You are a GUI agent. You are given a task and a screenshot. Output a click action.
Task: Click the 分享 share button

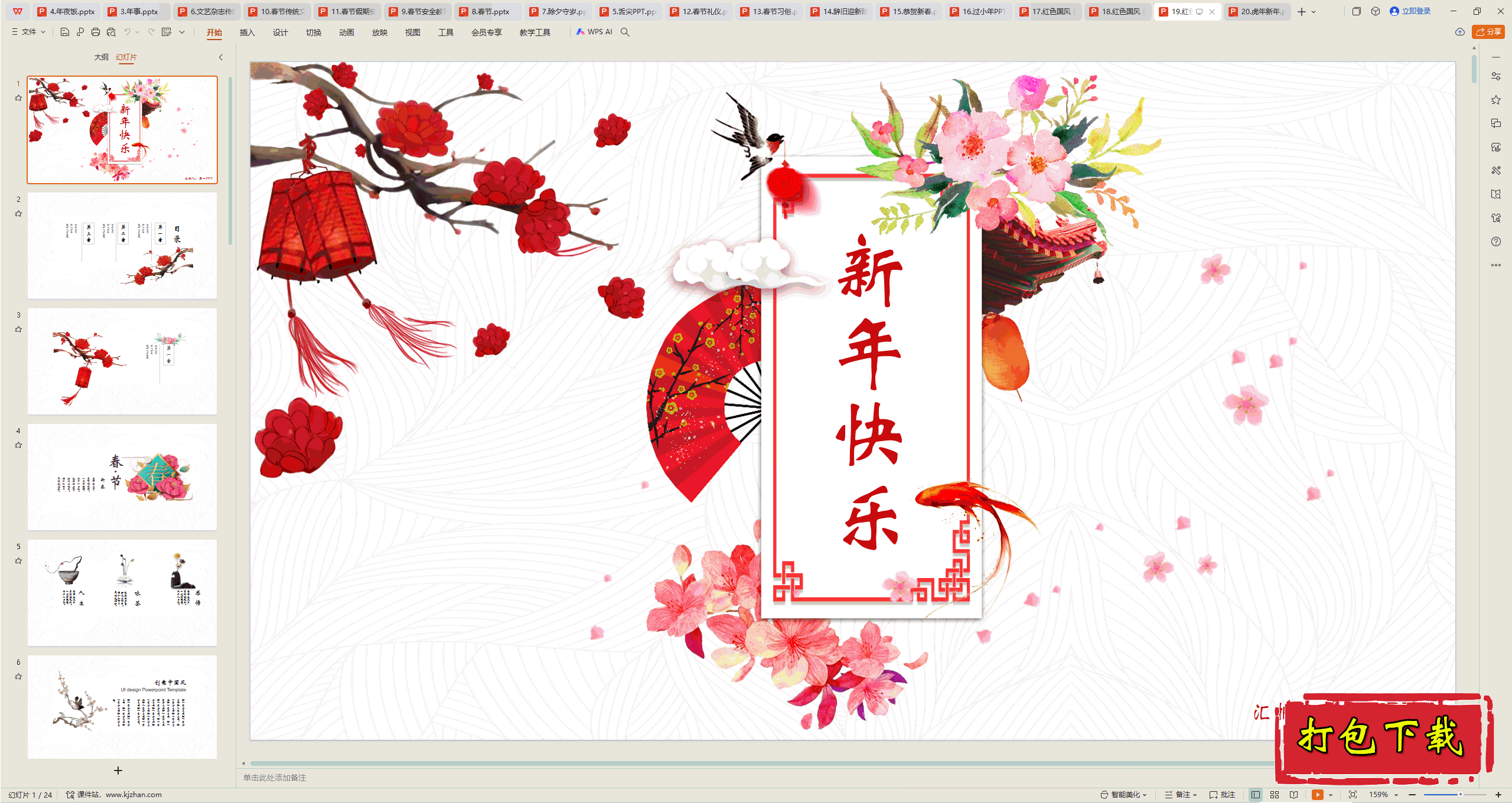(1488, 32)
